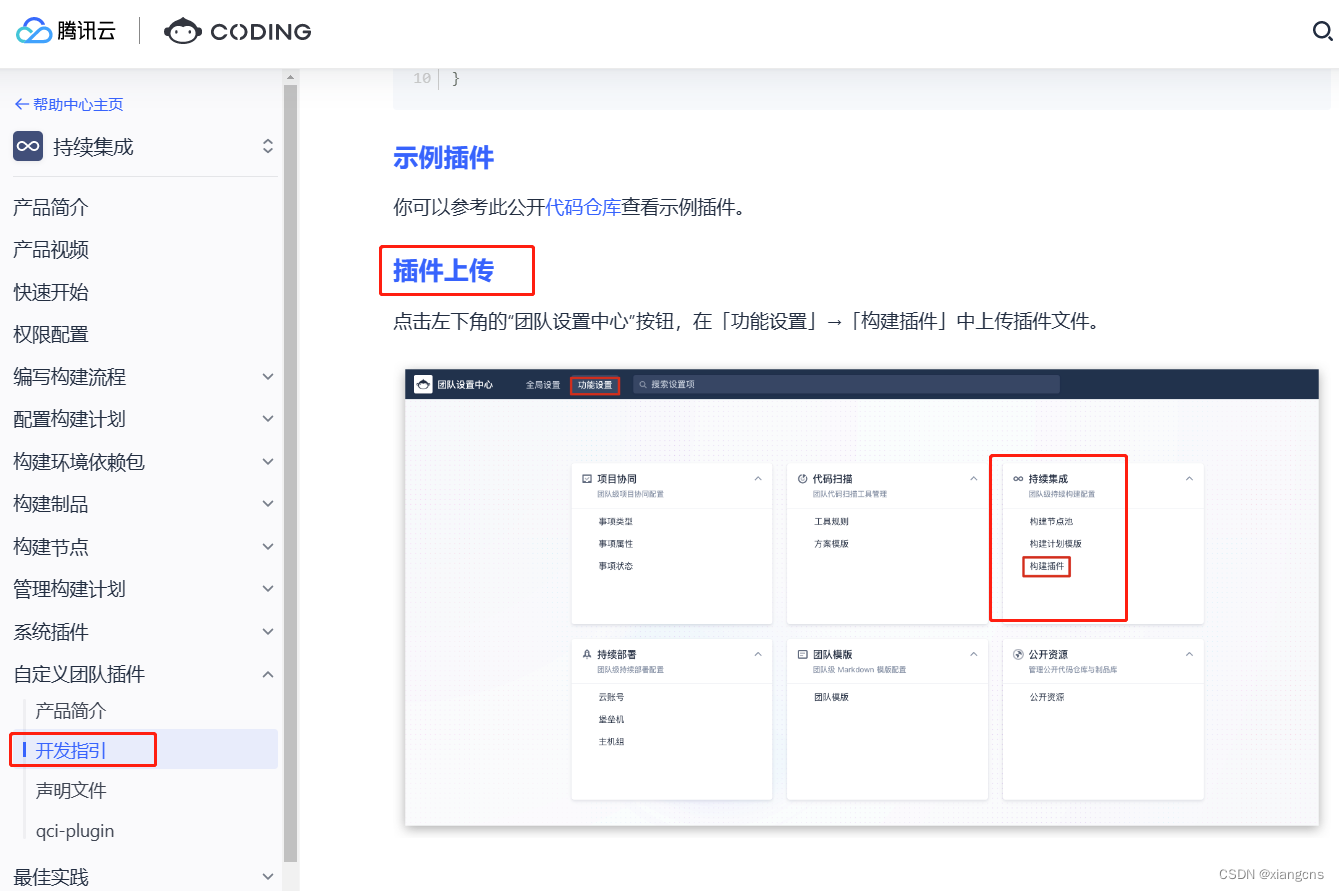Expand 配置构建计划 section chevron

point(267,419)
